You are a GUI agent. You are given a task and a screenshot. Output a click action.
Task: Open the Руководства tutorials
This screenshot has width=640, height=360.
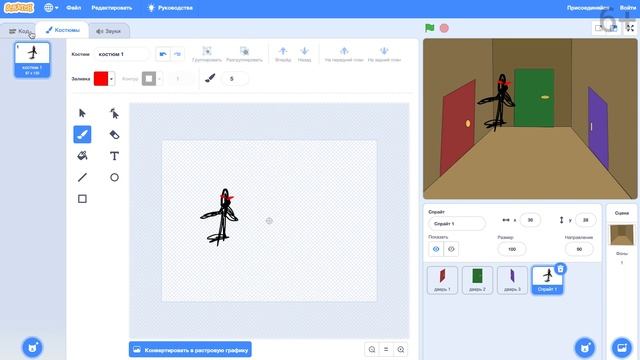170,8
